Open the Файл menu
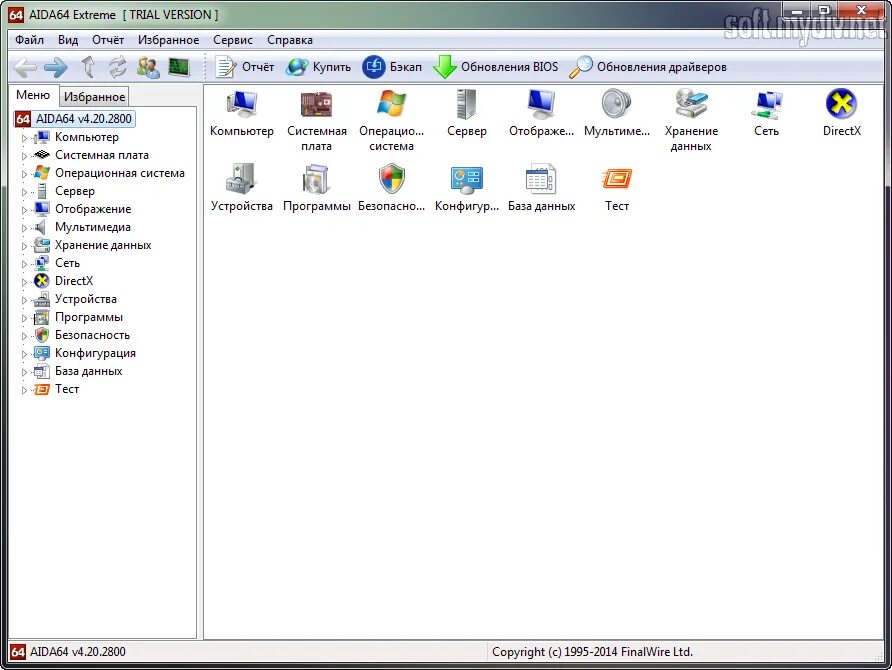This screenshot has width=892, height=670. point(30,40)
